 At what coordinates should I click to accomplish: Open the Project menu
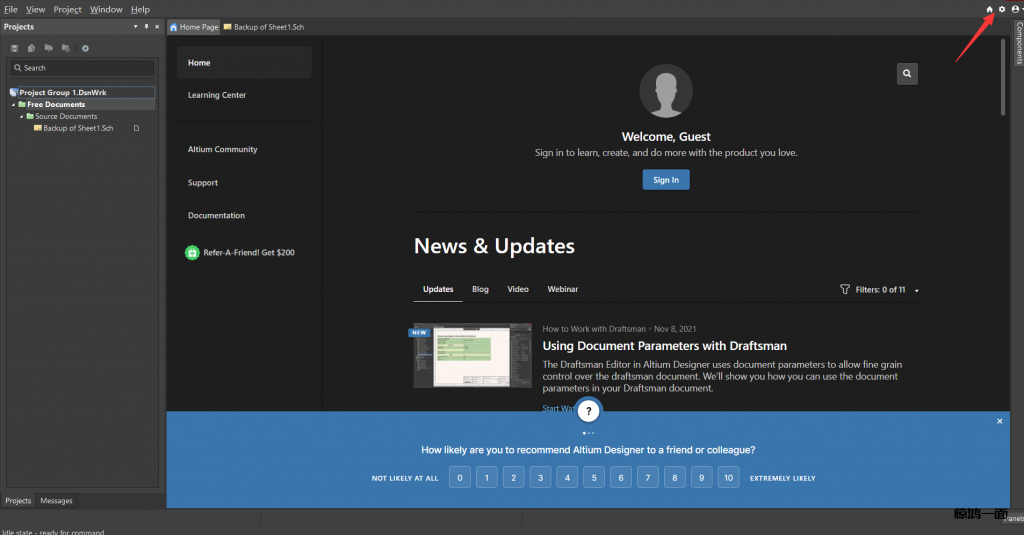pyautogui.click(x=67, y=9)
